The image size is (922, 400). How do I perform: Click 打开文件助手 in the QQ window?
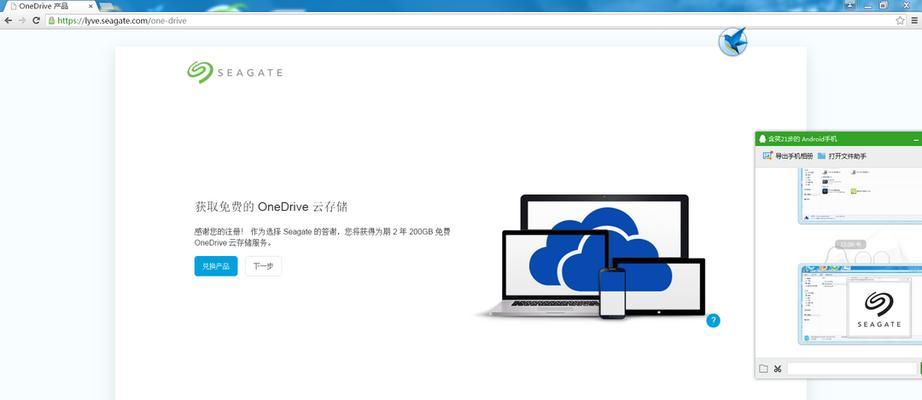pos(841,156)
